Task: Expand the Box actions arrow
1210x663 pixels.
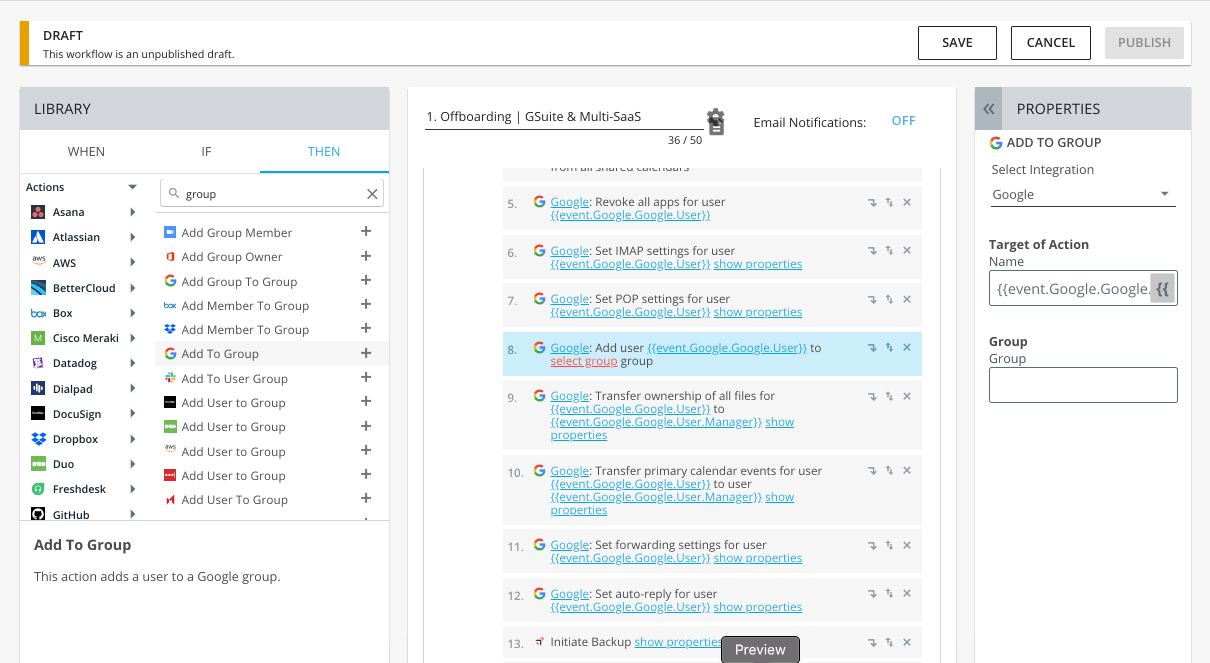Action: point(133,313)
